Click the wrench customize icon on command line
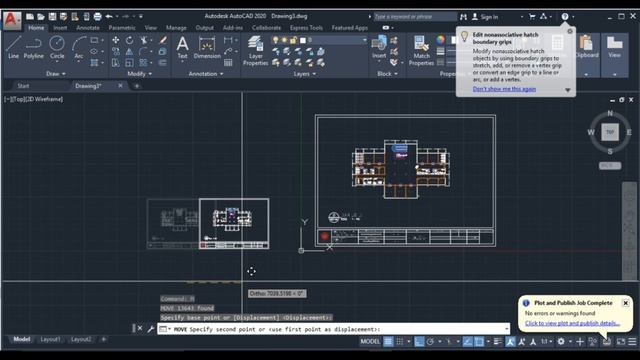The width and height of the screenshot is (640, 360). (x=151, y=329)
